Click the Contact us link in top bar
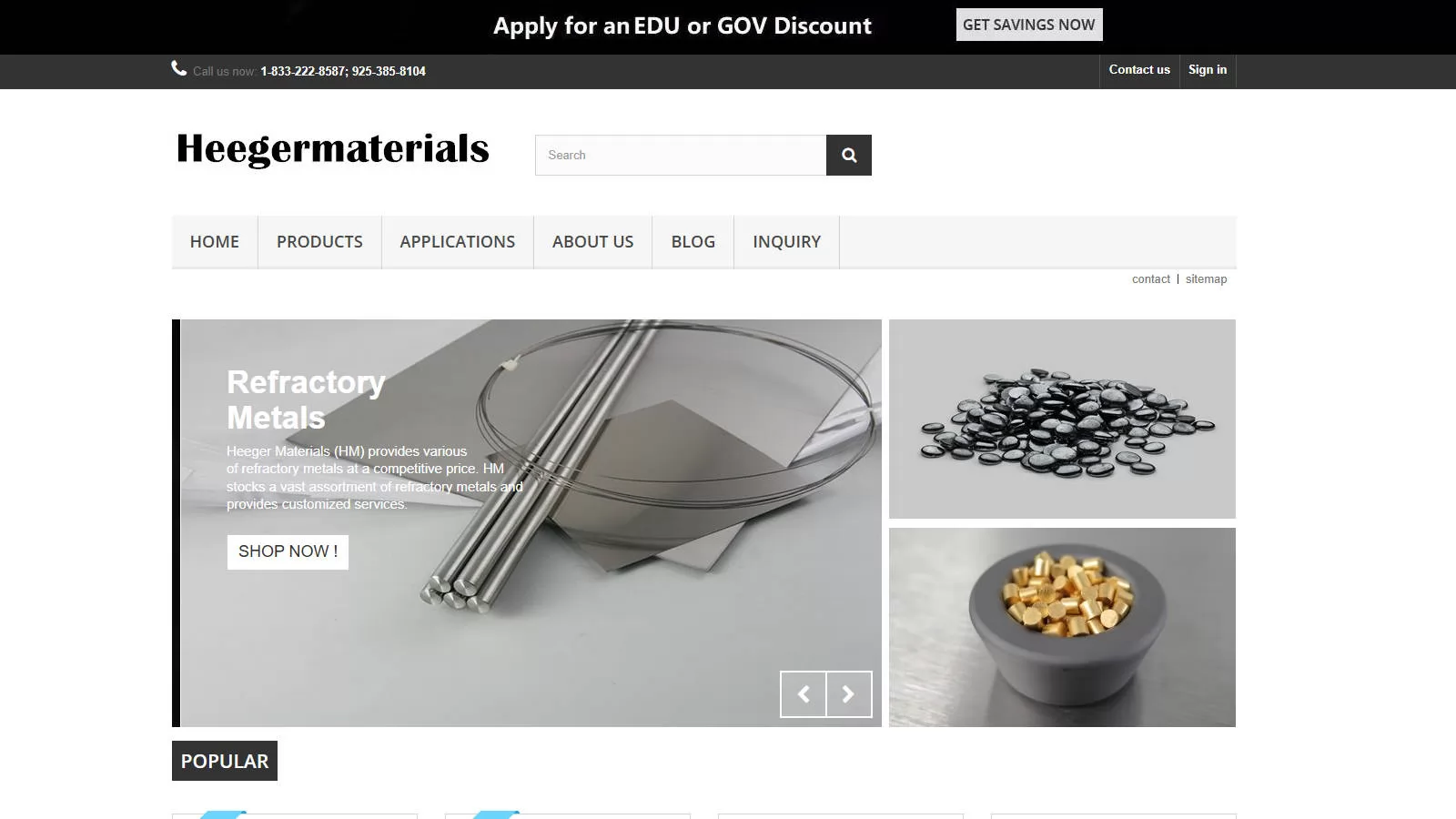1456x819 pixels. 1139,70
